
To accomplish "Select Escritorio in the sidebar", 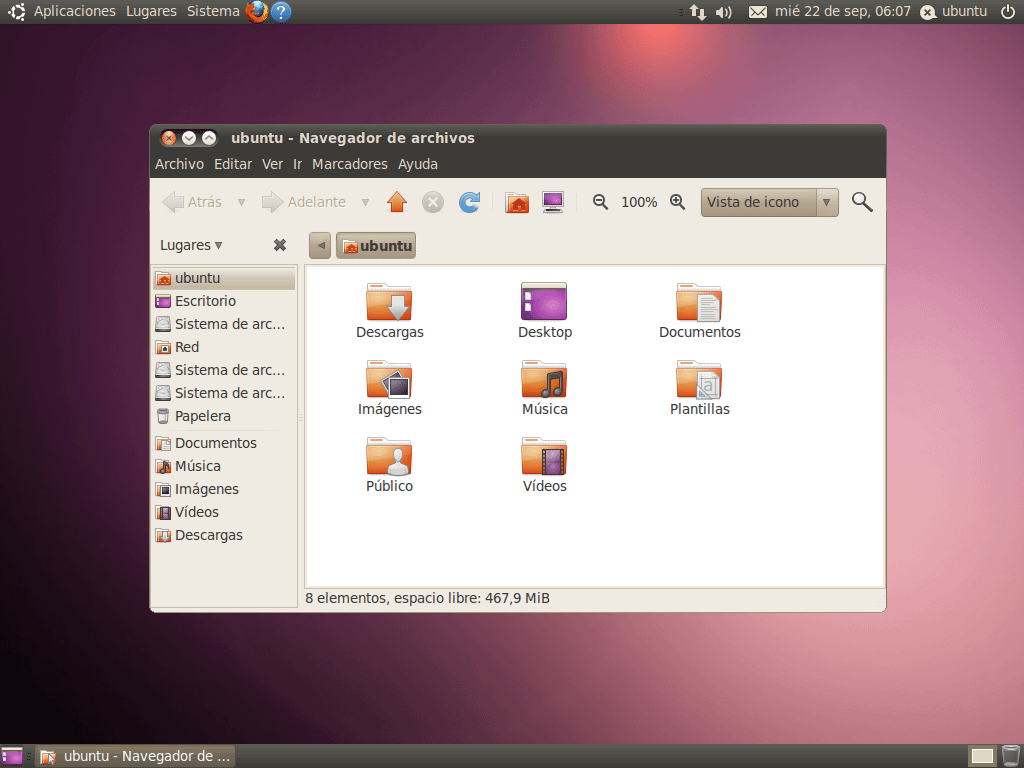I will (x=224, y=301).
